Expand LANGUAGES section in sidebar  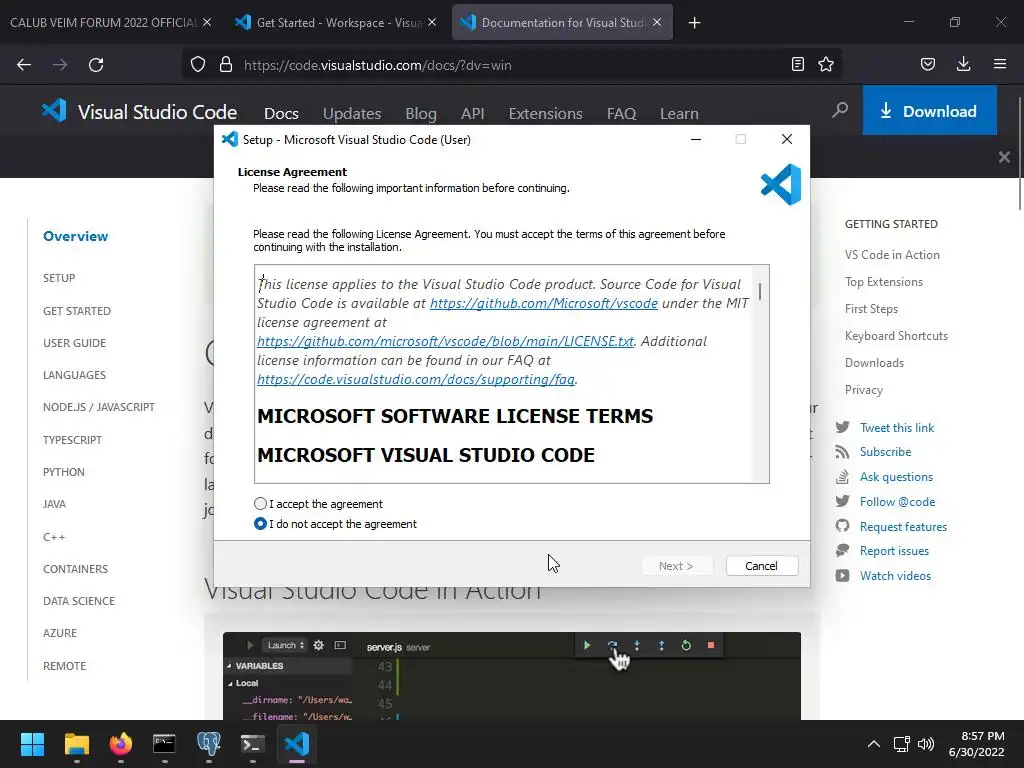74,375
